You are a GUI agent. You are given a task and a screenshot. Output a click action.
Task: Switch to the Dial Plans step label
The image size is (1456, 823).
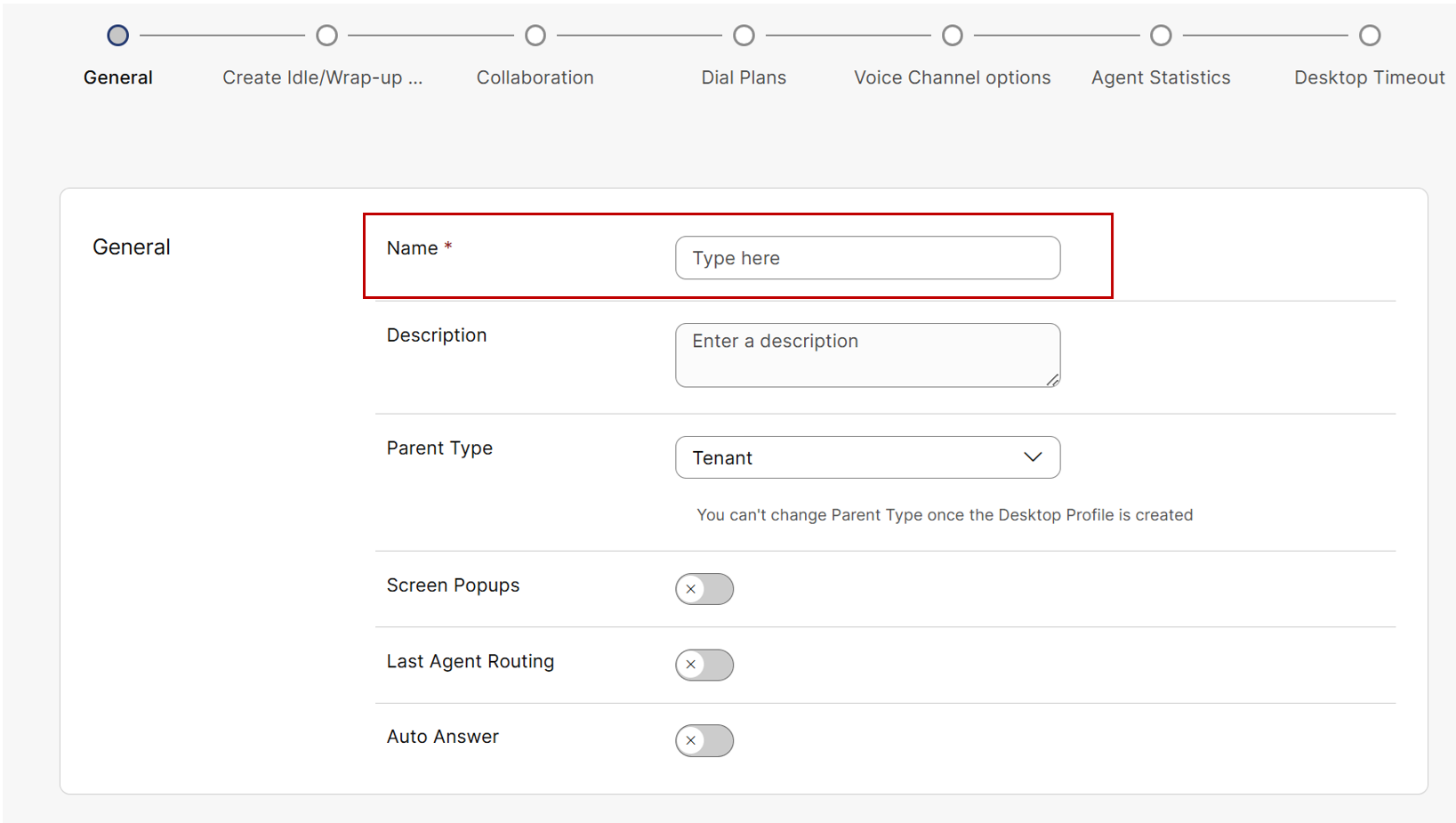(744, 77)
